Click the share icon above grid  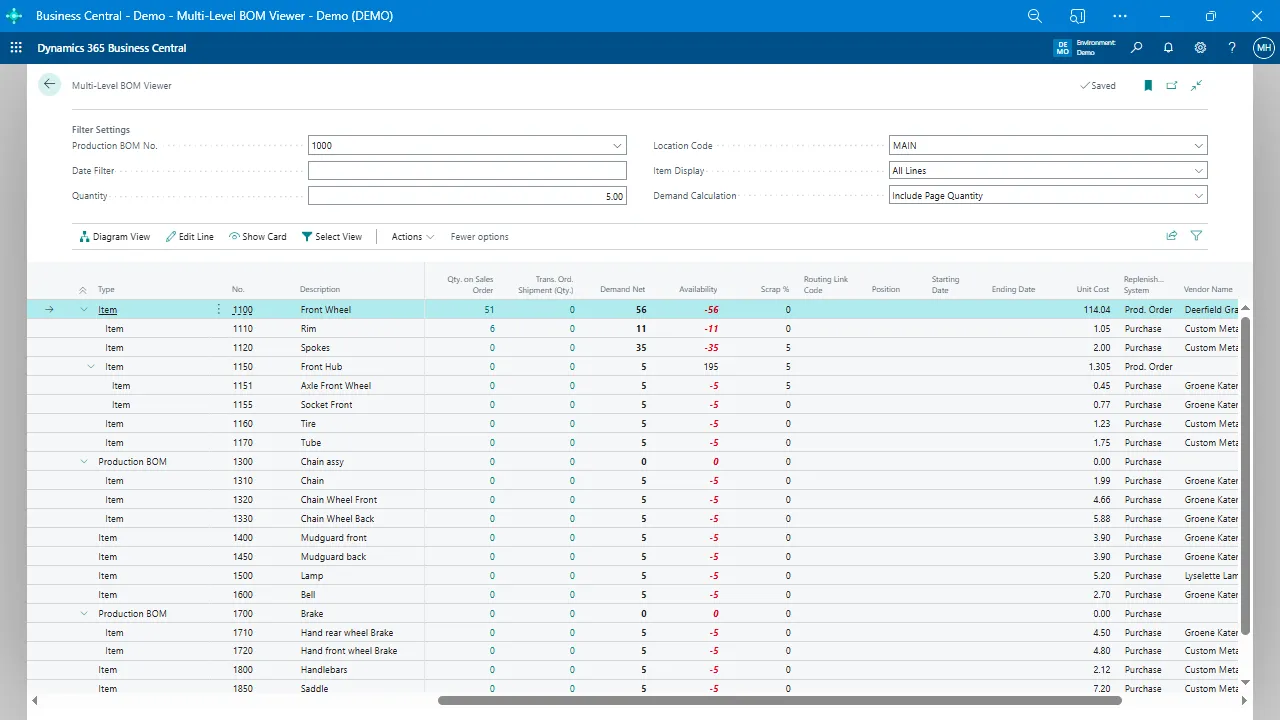coord(1172,236)
